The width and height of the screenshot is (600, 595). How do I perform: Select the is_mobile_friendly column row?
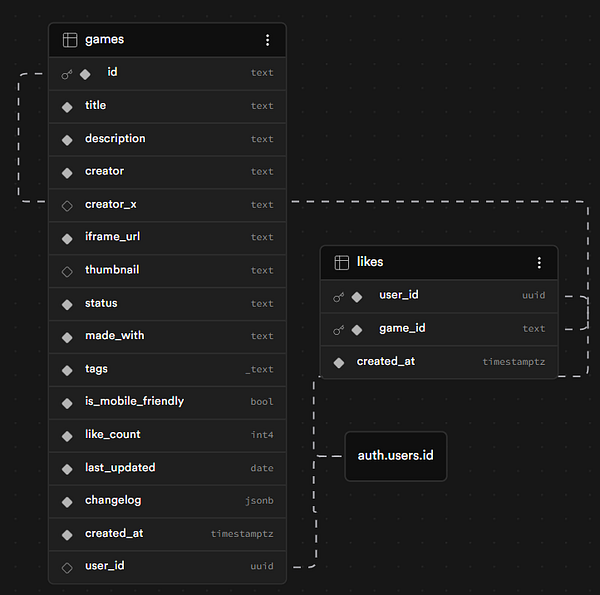(167, 402)
